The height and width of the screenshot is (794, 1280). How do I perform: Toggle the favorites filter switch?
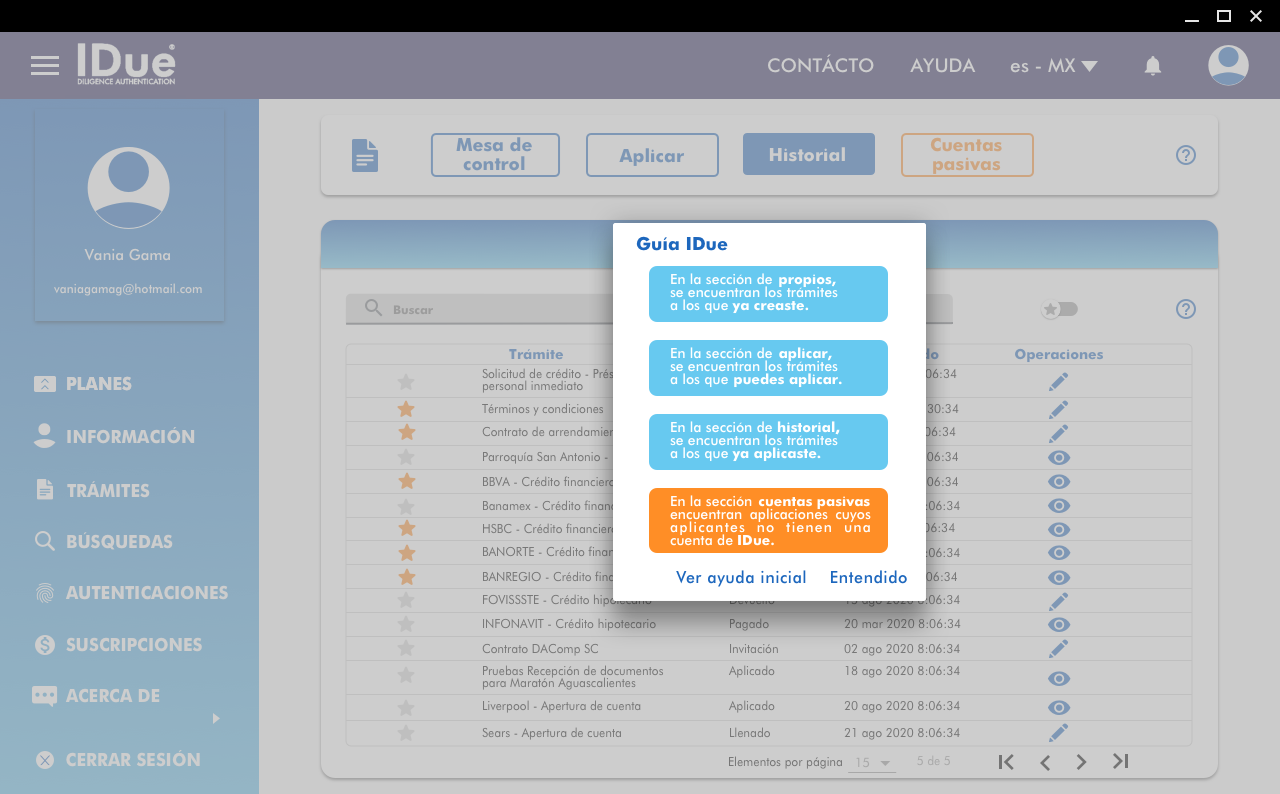pyautogui.click(x=1059, y=309)
